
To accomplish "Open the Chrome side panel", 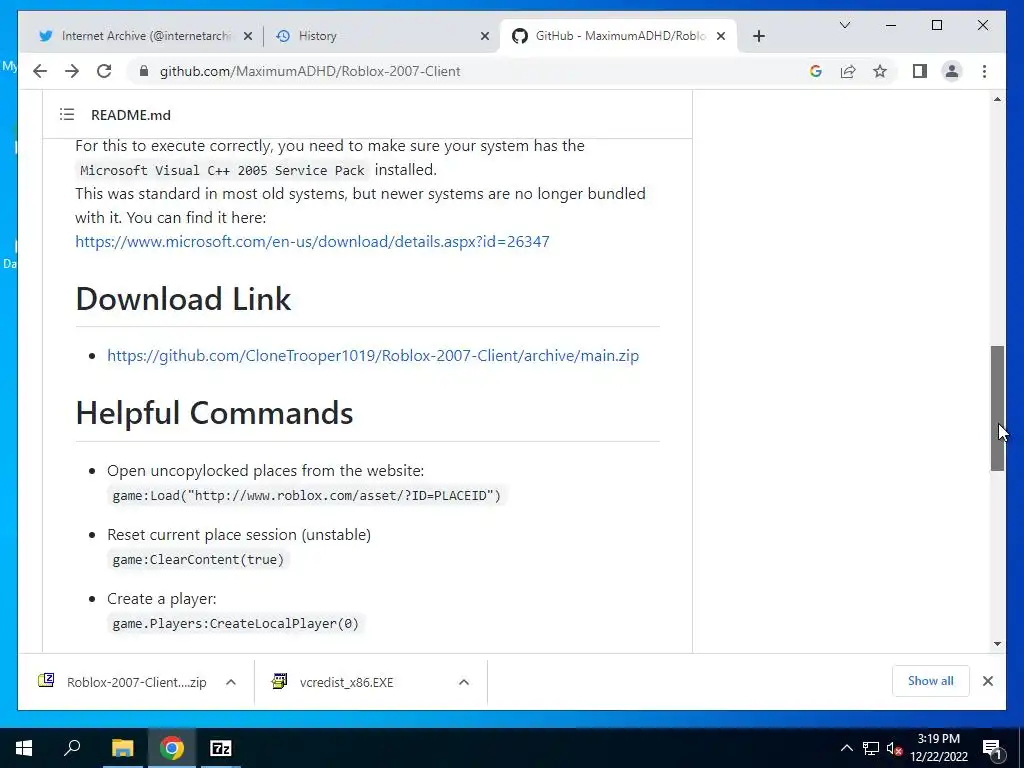I will point(920,71).
